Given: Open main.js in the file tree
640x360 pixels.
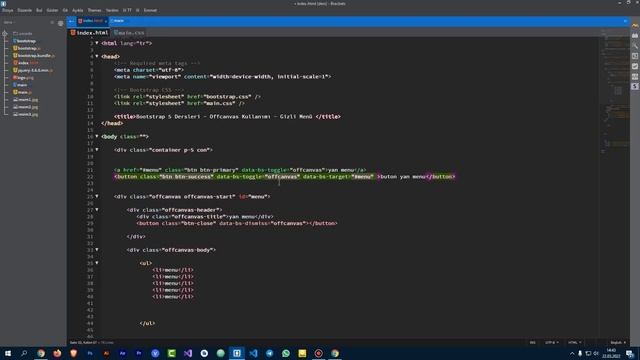Looking at the screenshot, I should [x=22, y=92].
